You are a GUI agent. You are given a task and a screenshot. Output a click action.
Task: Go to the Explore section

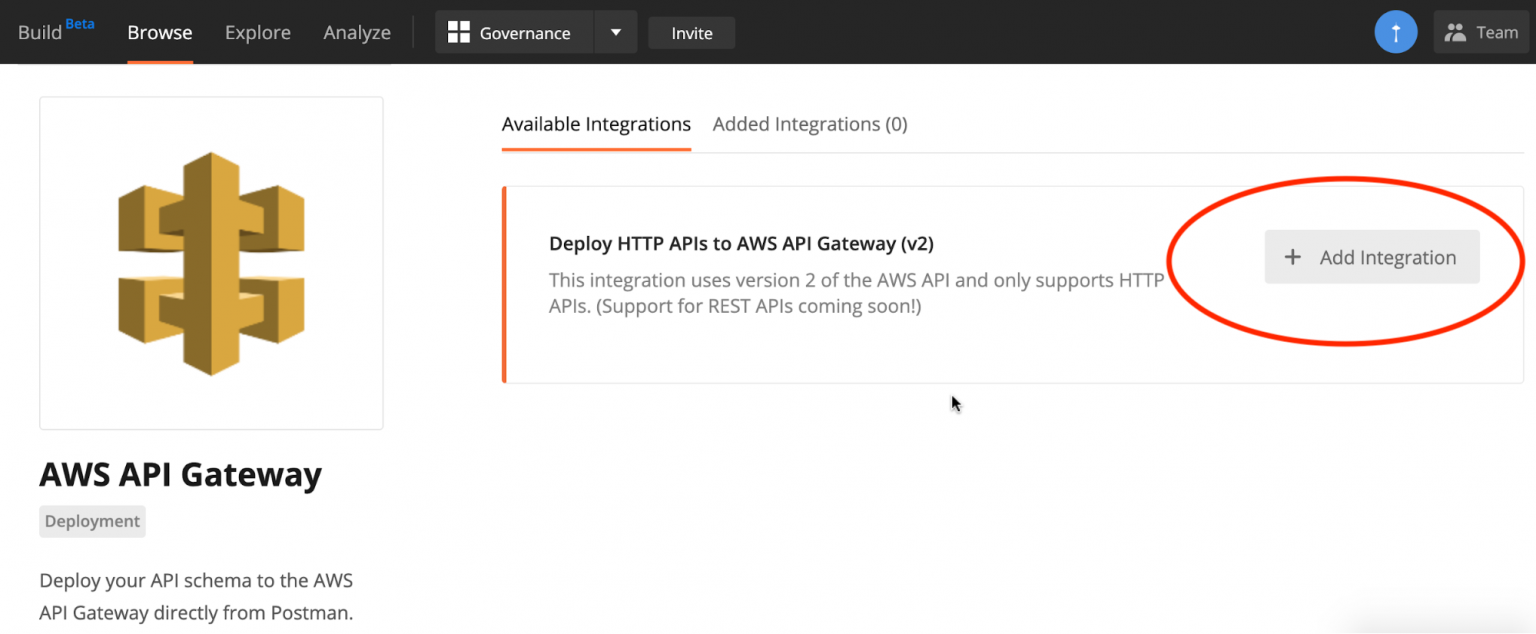[x=258, y=33]
